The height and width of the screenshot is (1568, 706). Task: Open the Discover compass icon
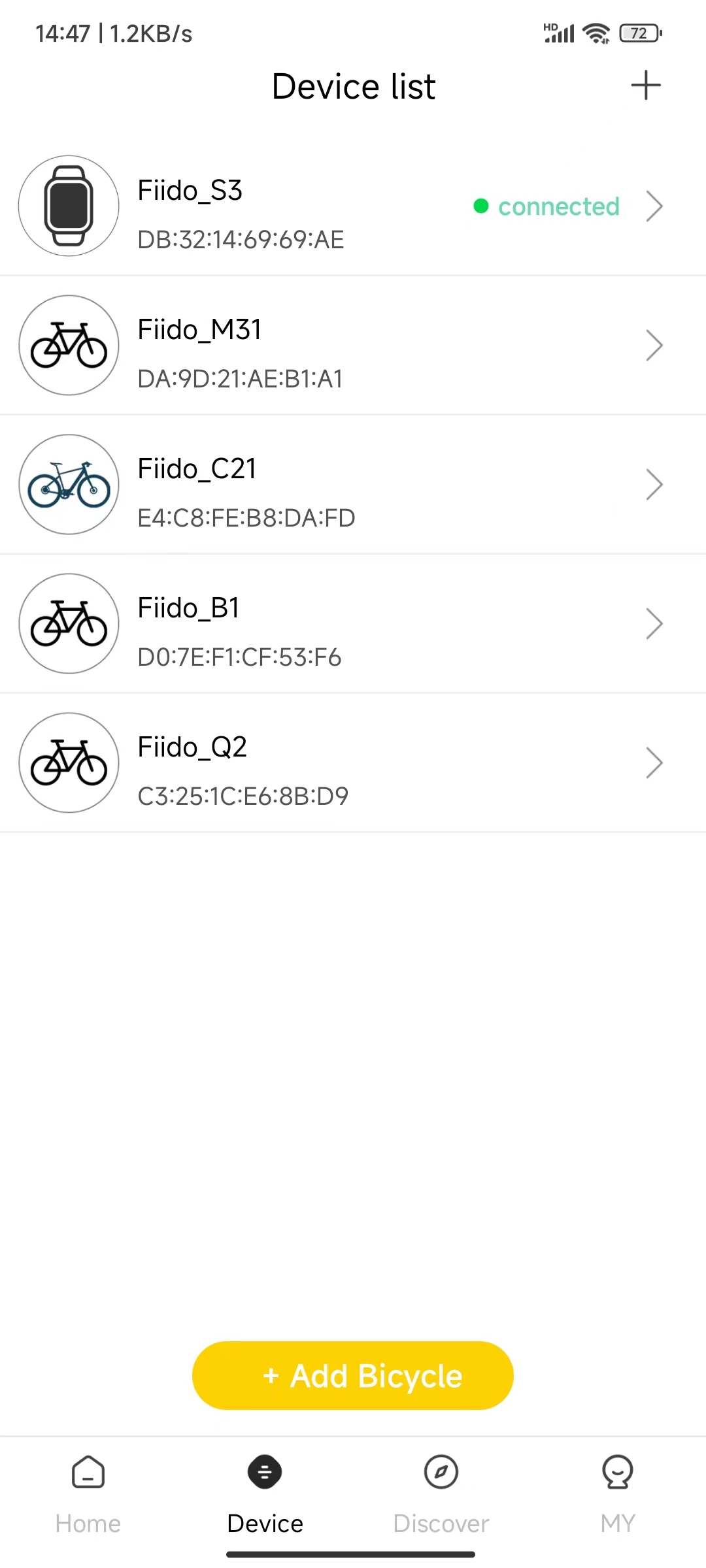(x=441, y=1472)
